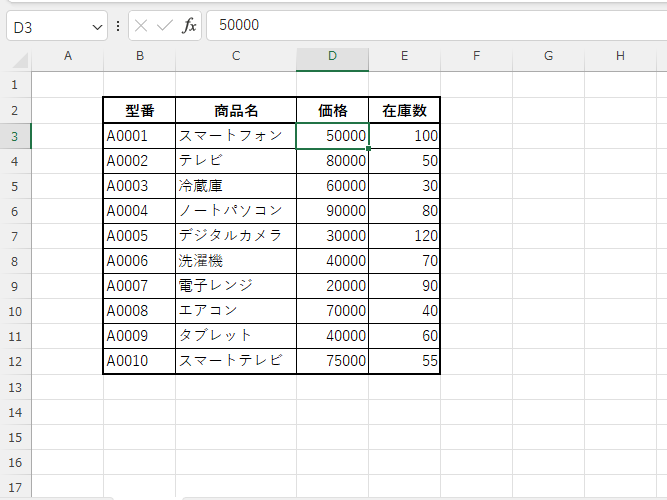Select the スマートテレビ cell
This screenshot has height=500, width=667.
click(x=236, y=361)
